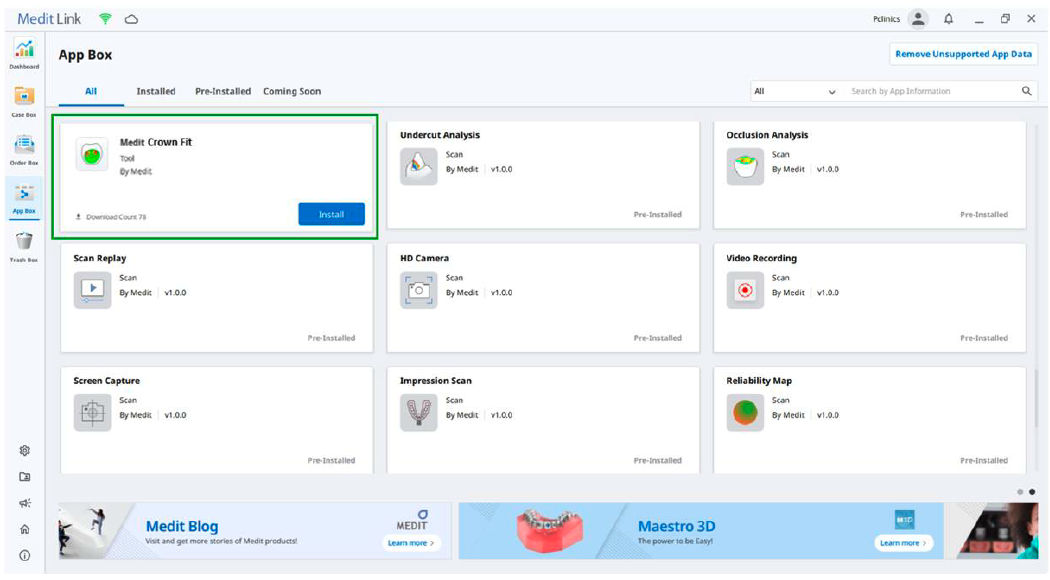Click the home icon in the sidebar
Screen dimensions: 1050x580
(x=25, y=529)
